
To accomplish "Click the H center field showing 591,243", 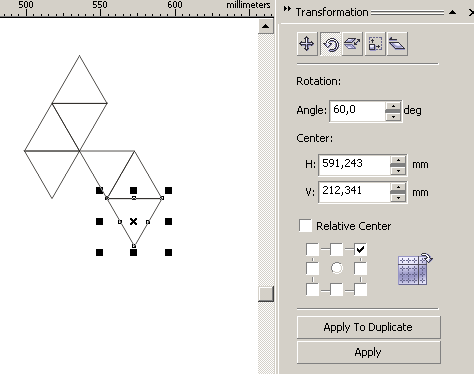I will pos(354,165).
